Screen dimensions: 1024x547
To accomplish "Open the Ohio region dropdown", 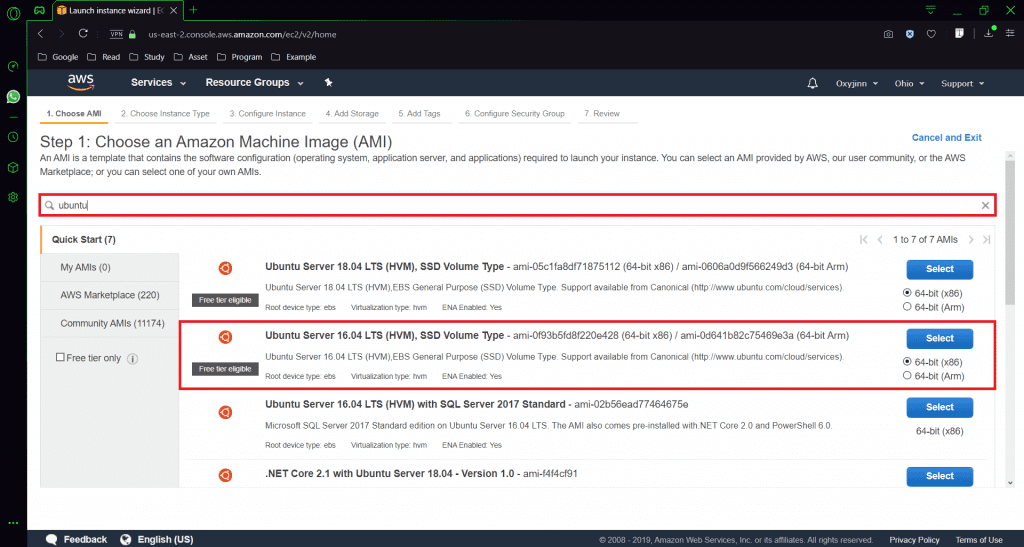I will click(x=910, y=84).
